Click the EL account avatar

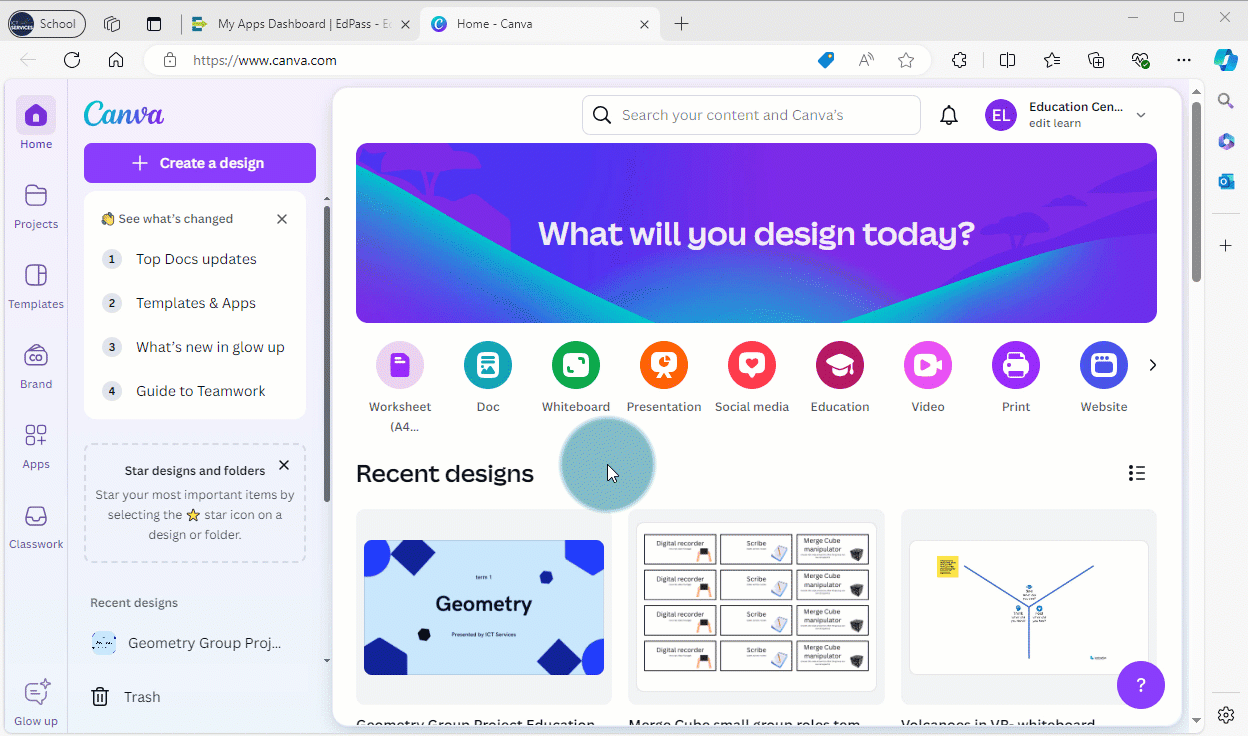[1001, 115]
